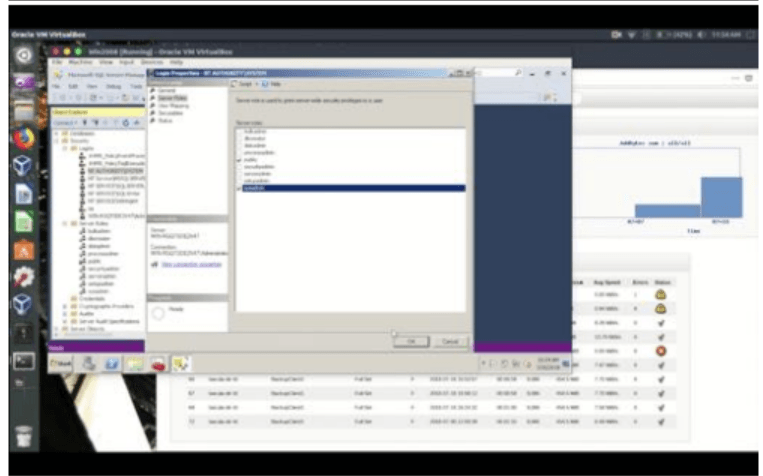
Task: Collapse the Security node in Object Explorer
Action: coord(56,141)
